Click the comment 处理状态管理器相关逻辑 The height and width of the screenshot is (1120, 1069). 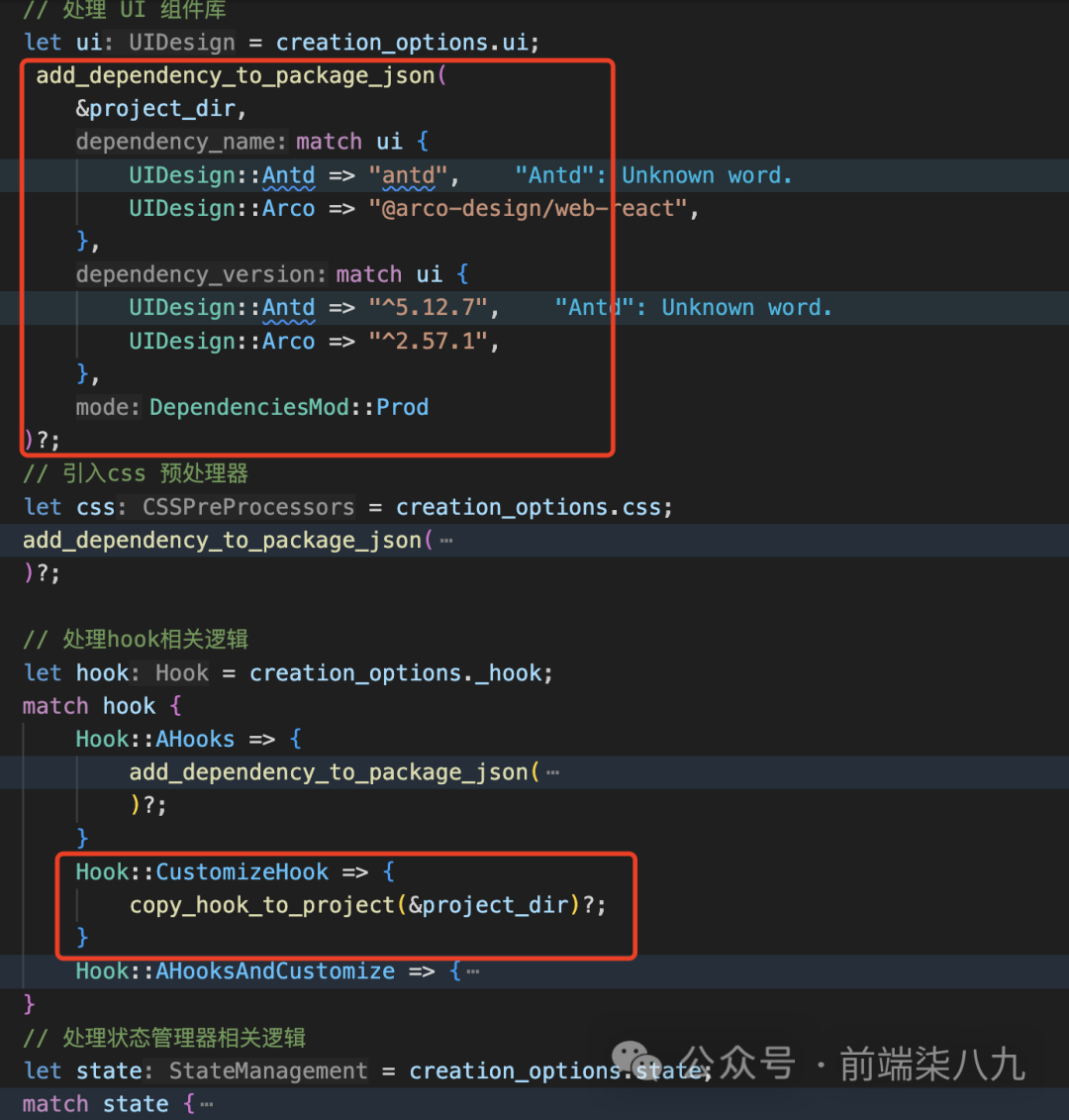[163, 1037]
